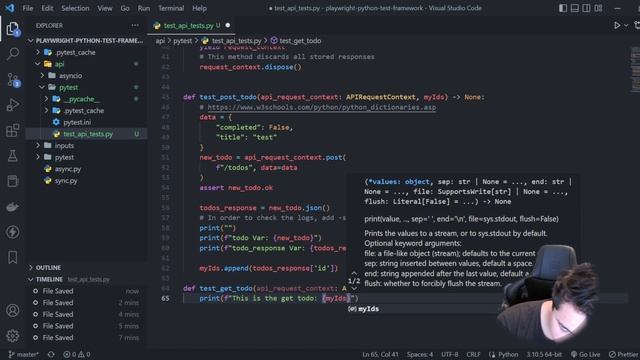Open the File menu
640x360 pixels.
coord(28,8)
